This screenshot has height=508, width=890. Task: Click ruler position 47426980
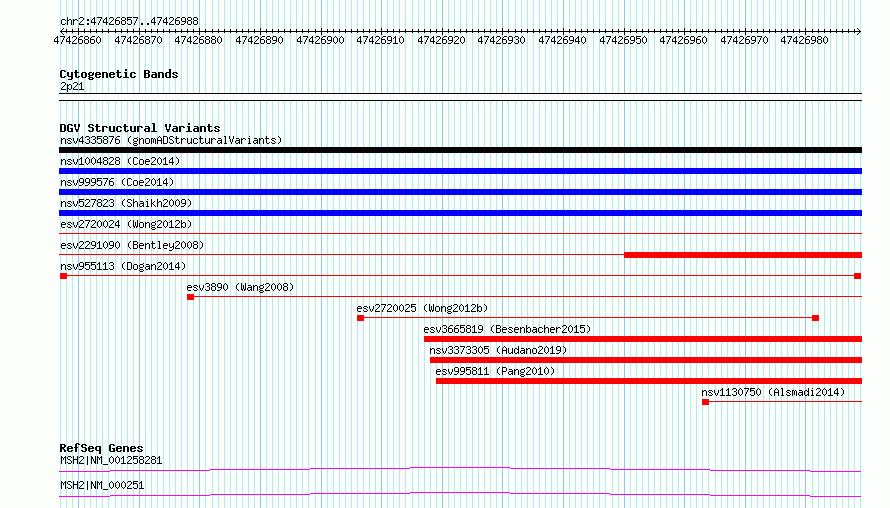pos(805,40)
